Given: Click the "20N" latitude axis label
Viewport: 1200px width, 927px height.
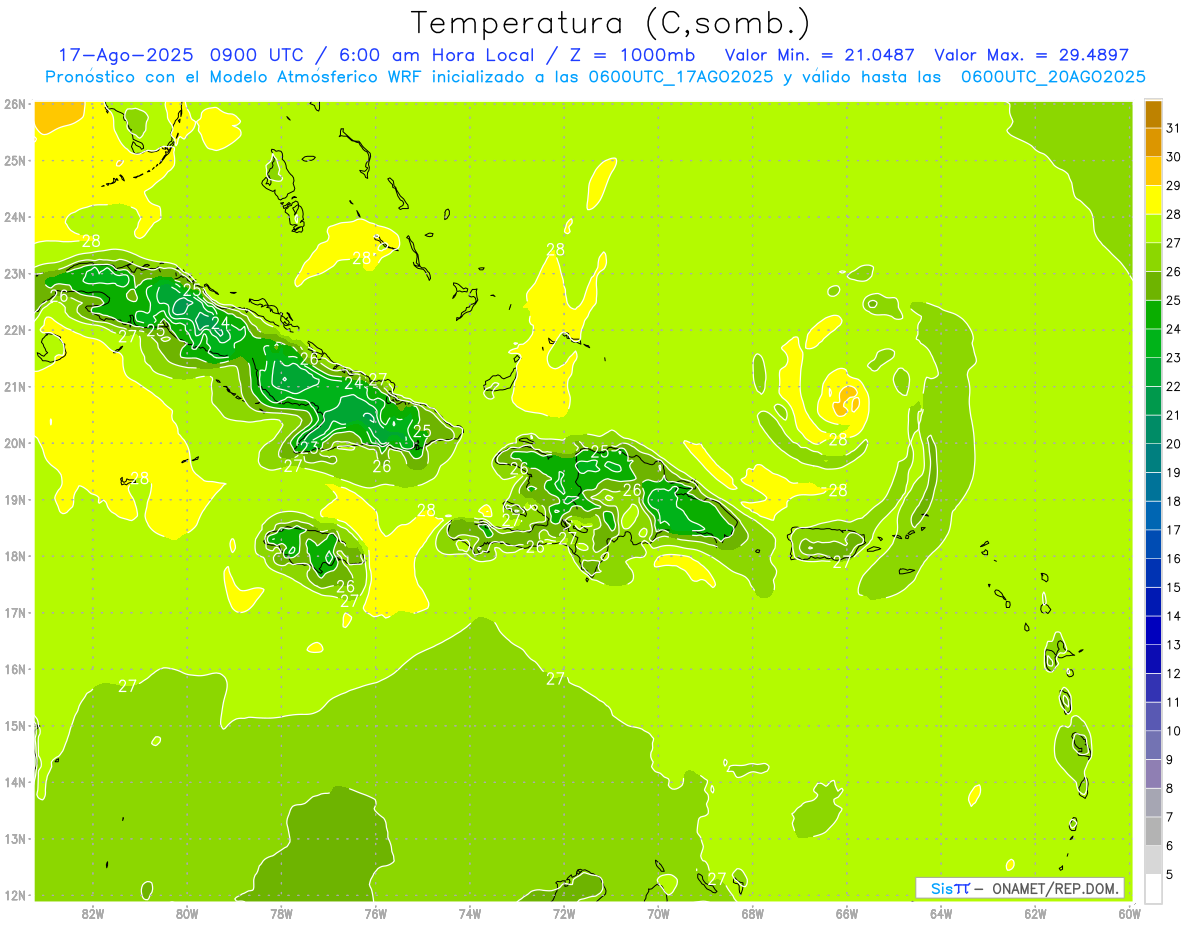Looking at the screenshot, I should (x=14, y=443).
